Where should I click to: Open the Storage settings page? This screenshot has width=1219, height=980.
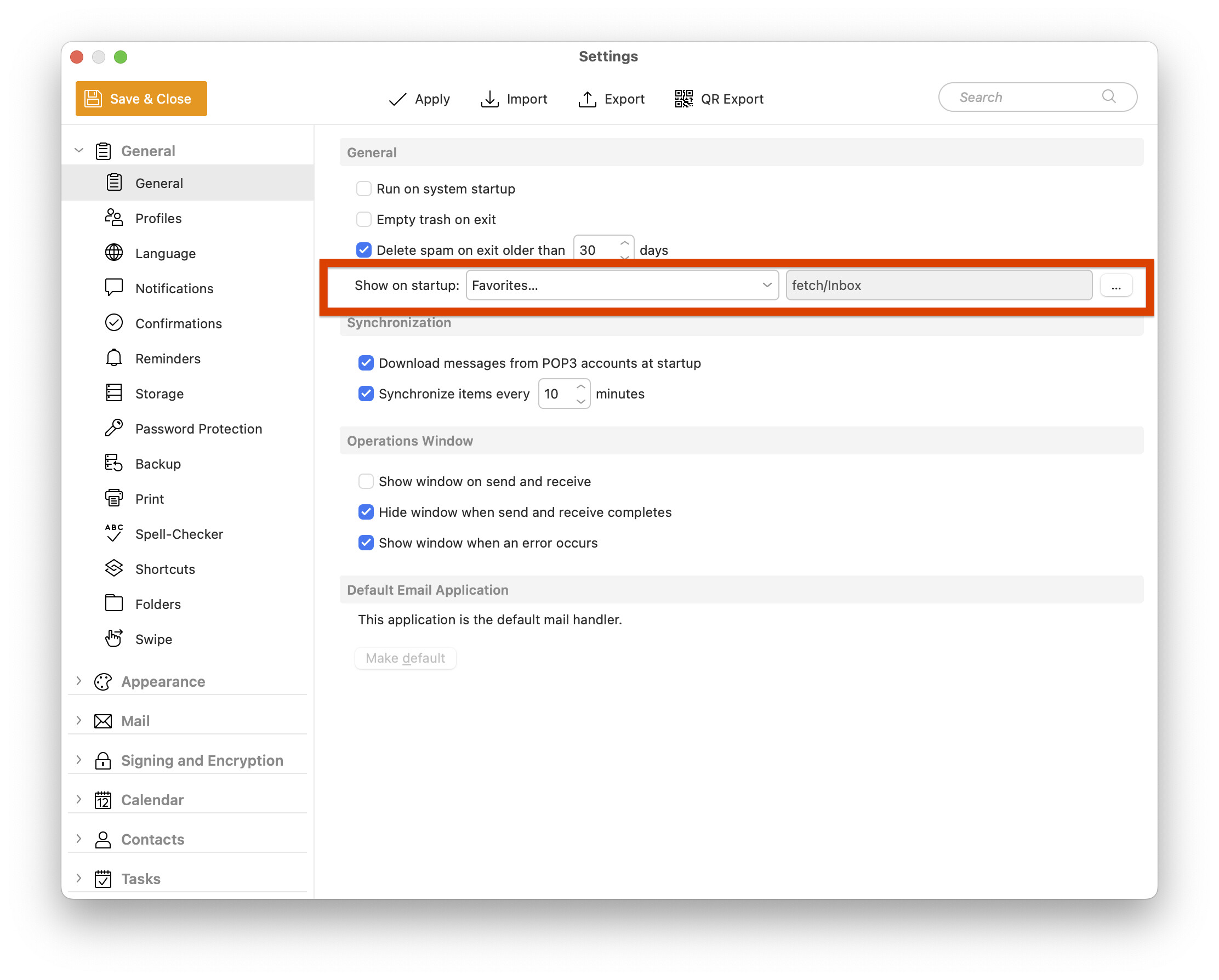point(187,393)
